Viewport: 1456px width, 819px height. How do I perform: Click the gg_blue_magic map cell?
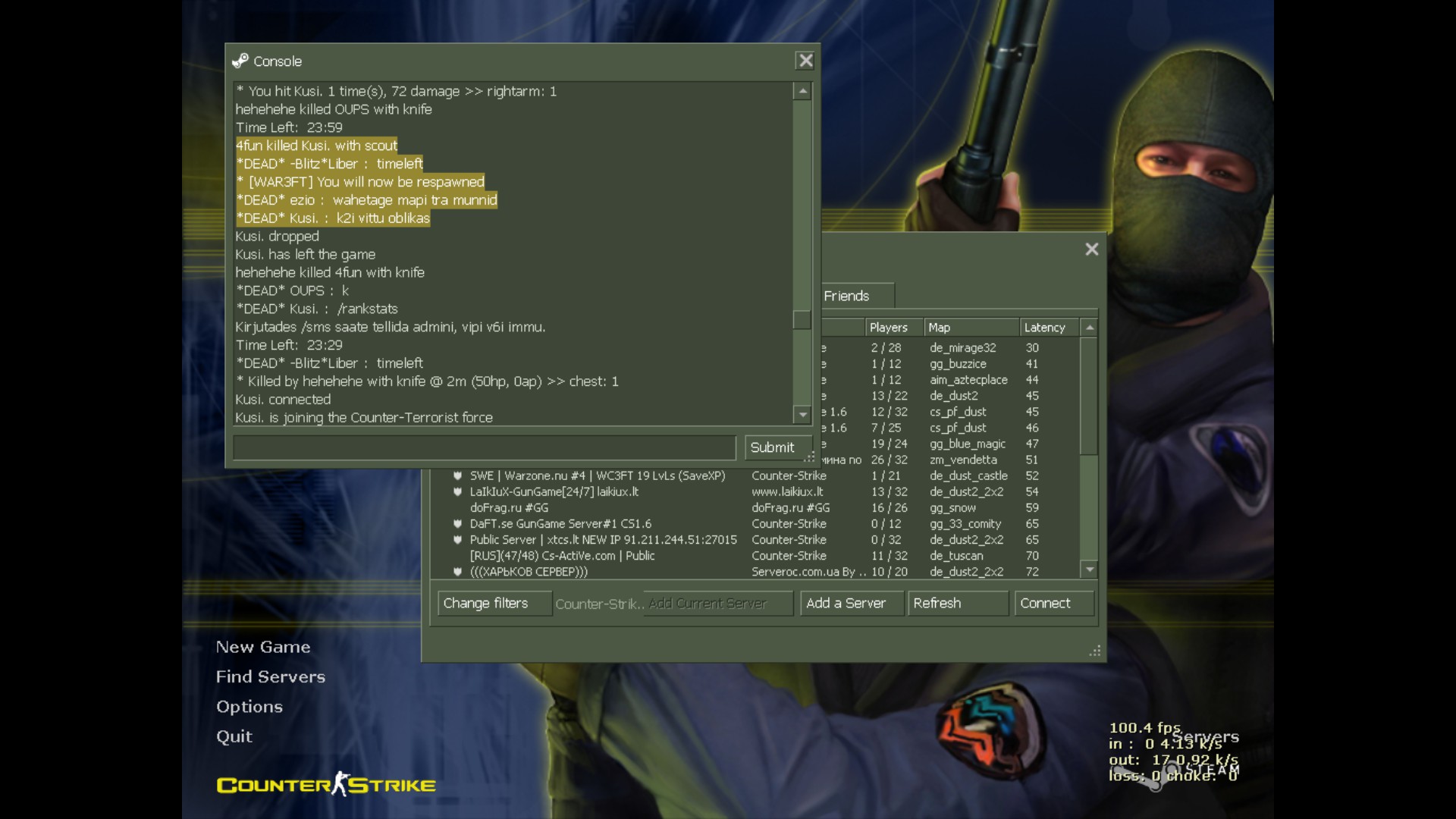pos(968,444)
